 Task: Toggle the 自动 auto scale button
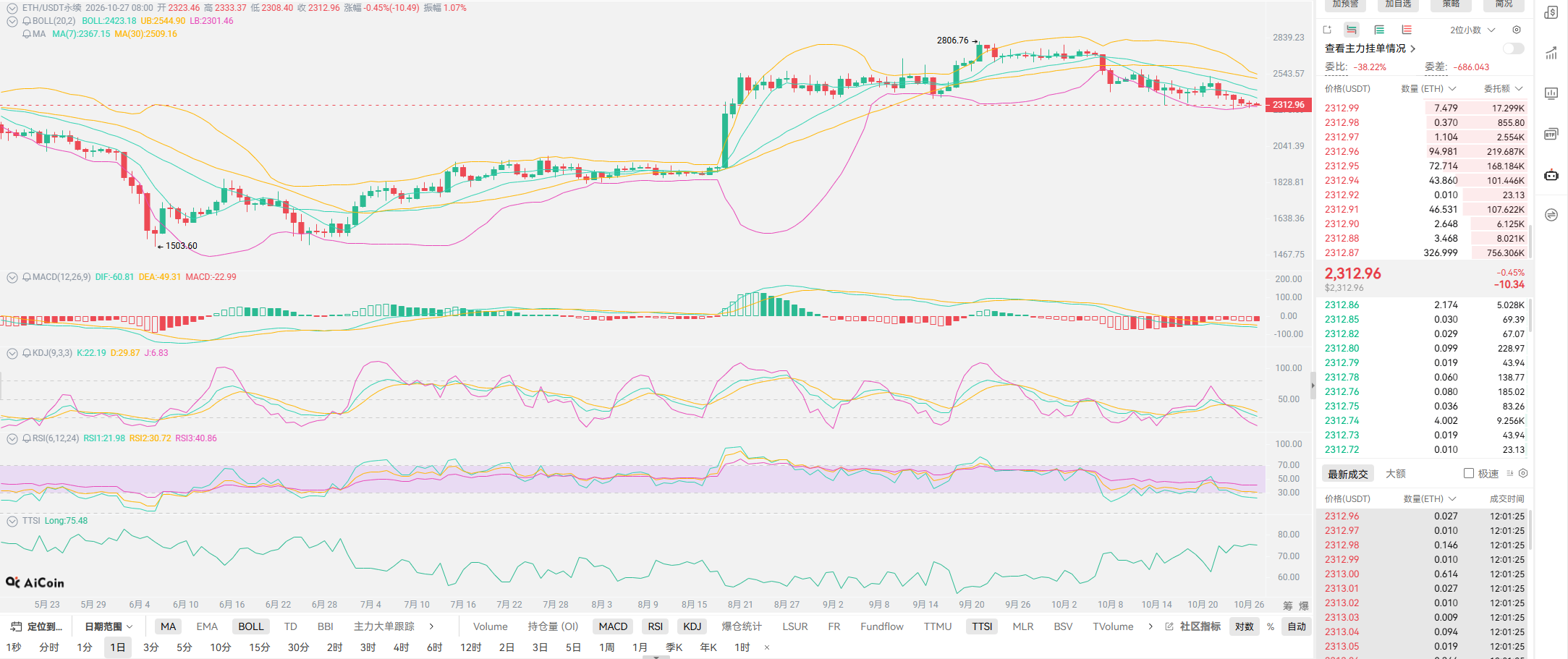coord(1297,626)
